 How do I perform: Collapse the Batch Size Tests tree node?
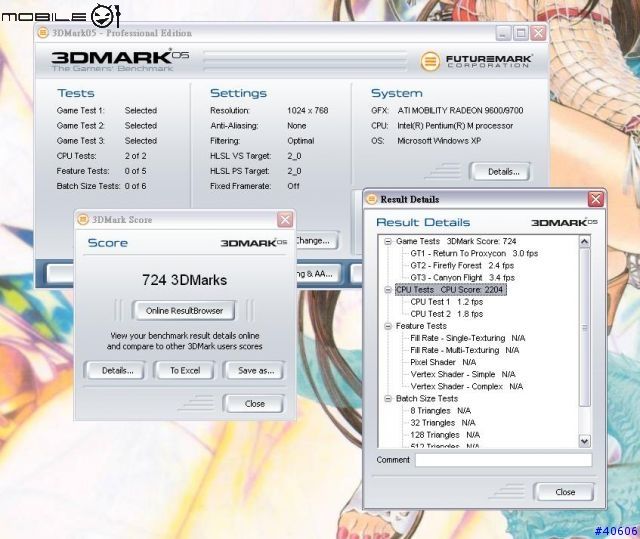click(x=388, y=399)
